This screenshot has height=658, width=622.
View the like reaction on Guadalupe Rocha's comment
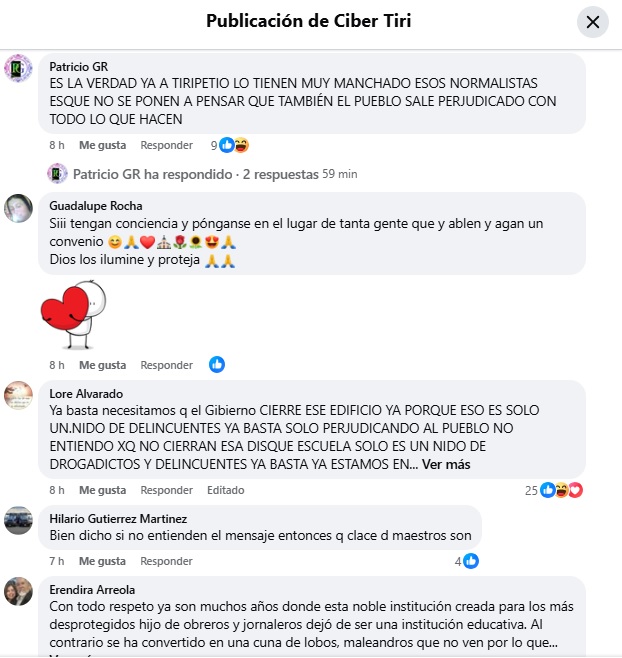pyautogui.click(x=217, y=365)
